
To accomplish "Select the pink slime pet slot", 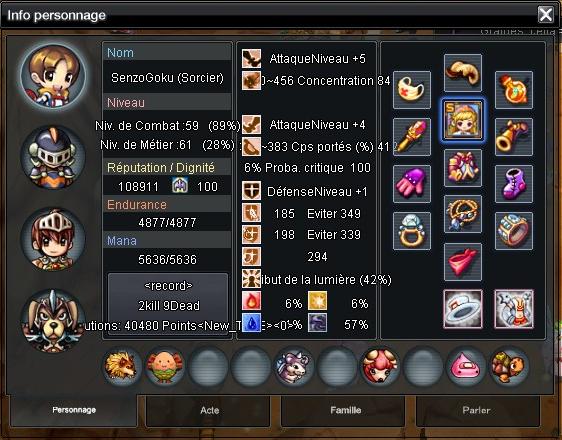I will (465, 366).
